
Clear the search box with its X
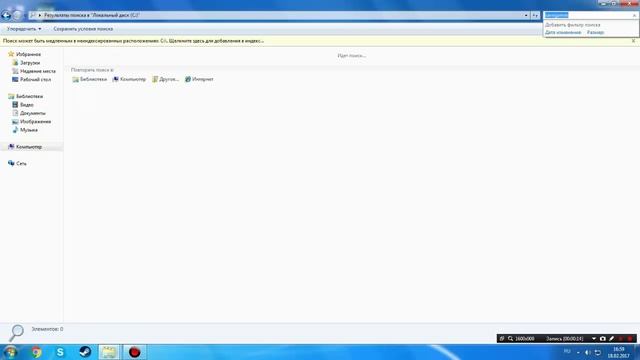[634, 15]
